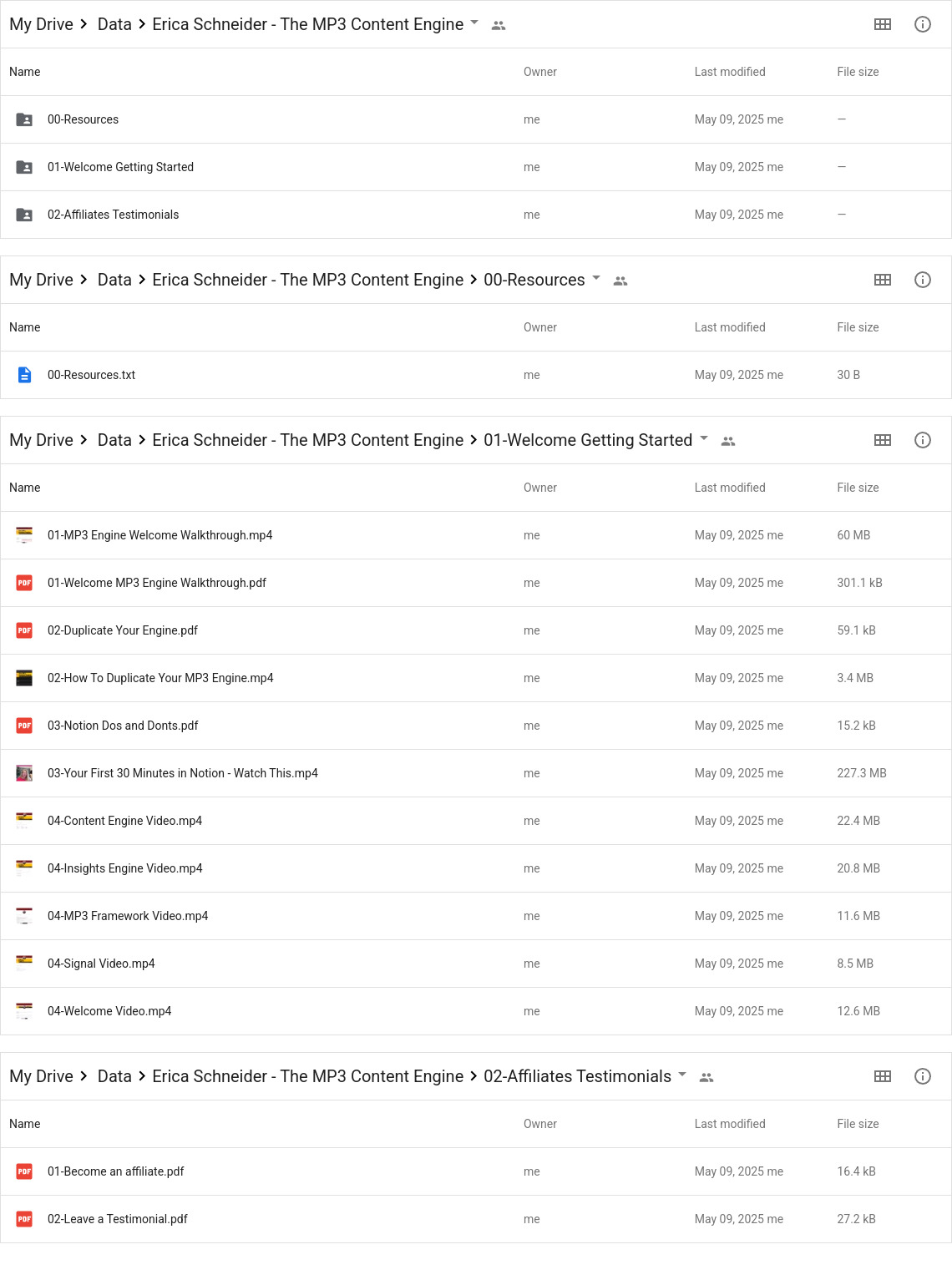Open Erica Schneider folder in 02-Affiliates Testimonials breadcrumb
The height and width of the screenshot is (1285, 952).
coord(307,1076)
